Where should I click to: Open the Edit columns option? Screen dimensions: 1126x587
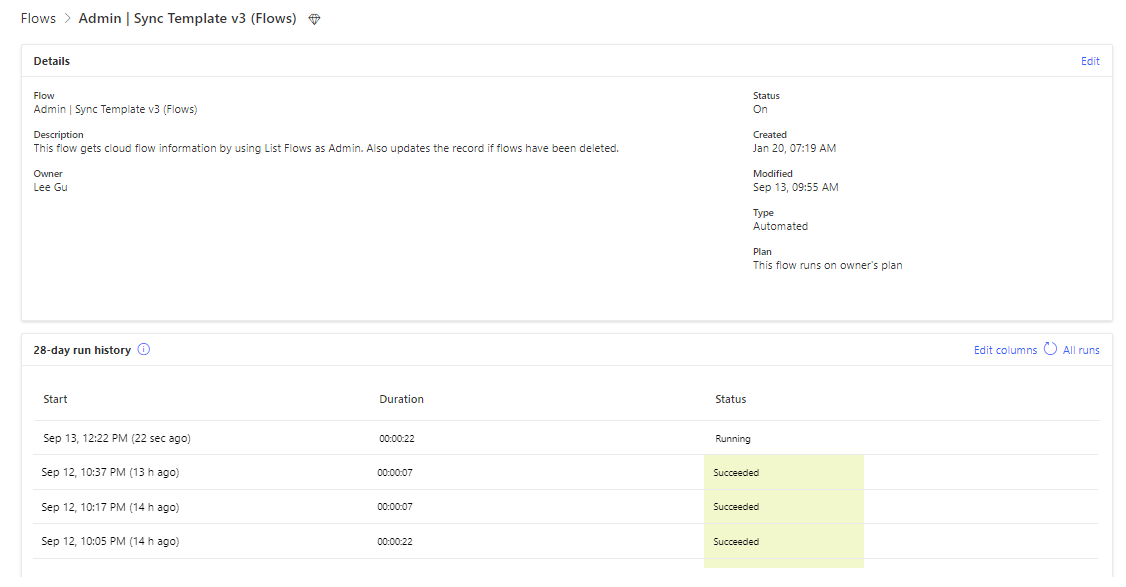[1003, 349]
